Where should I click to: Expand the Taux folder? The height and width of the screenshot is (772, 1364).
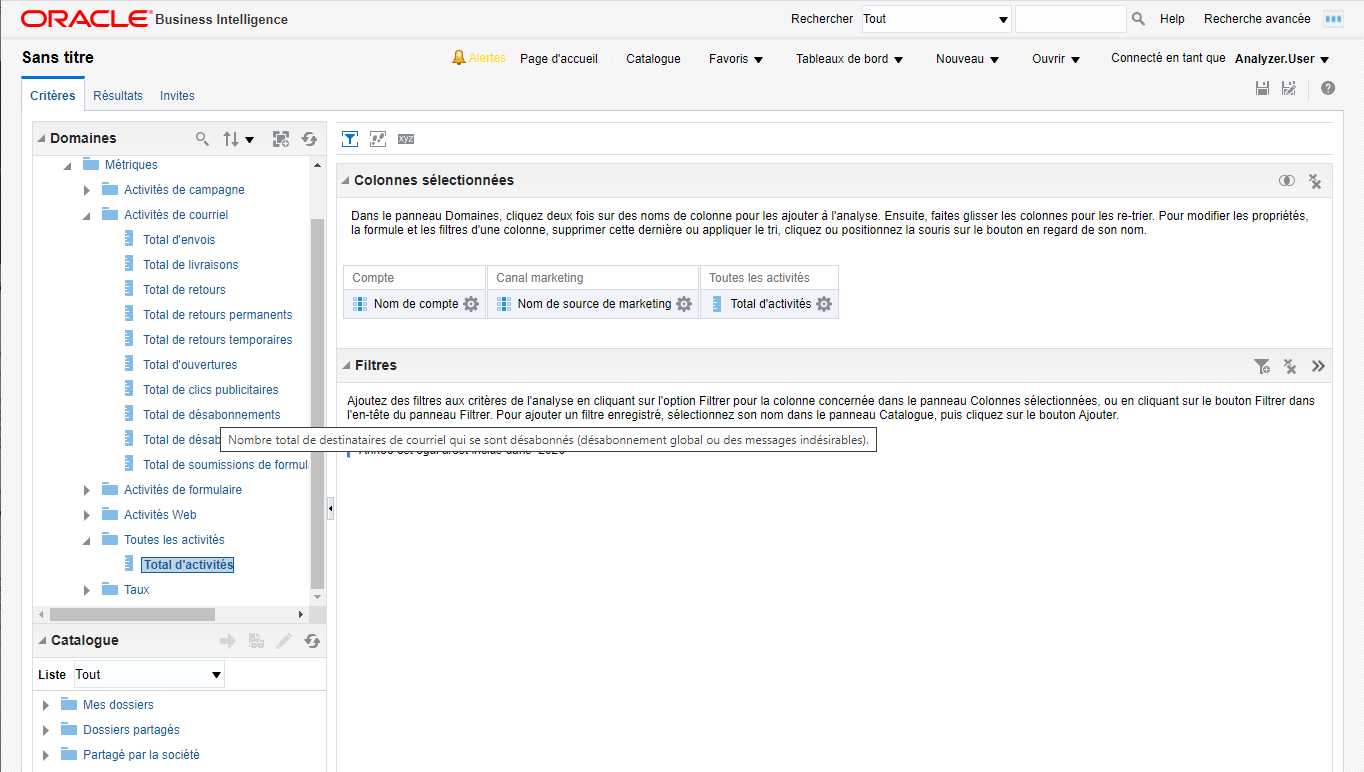point(87,590)
